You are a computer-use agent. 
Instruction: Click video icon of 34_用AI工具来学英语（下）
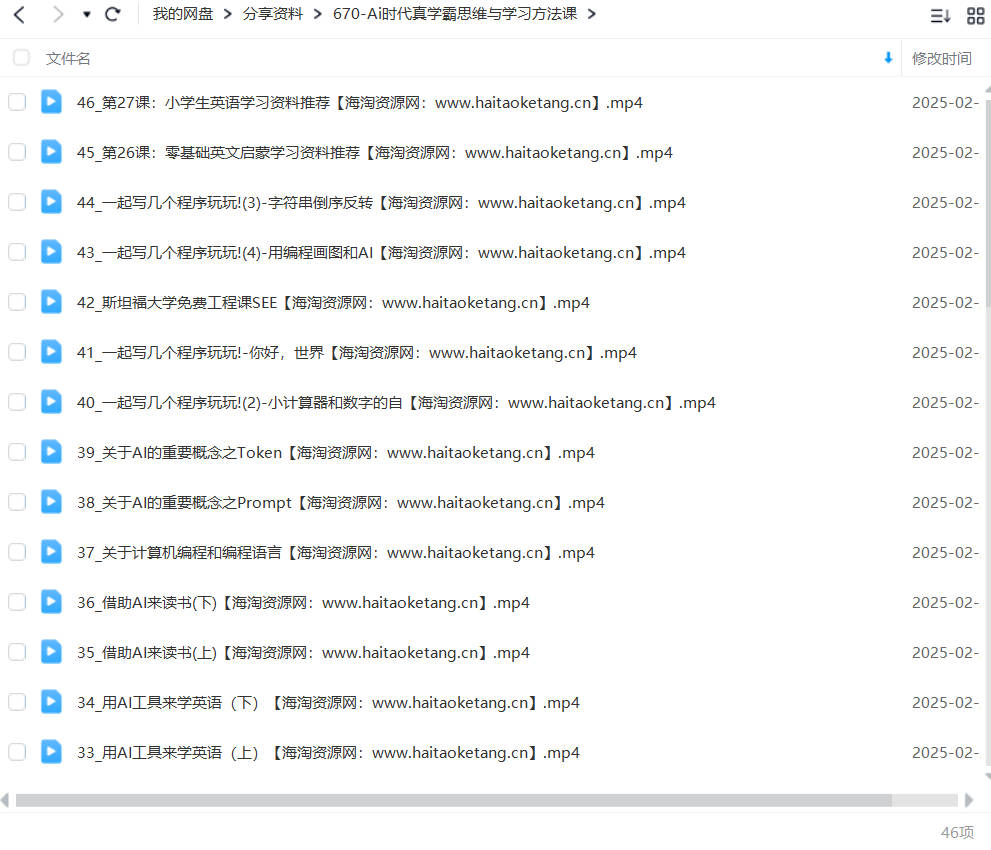point(51,701)
